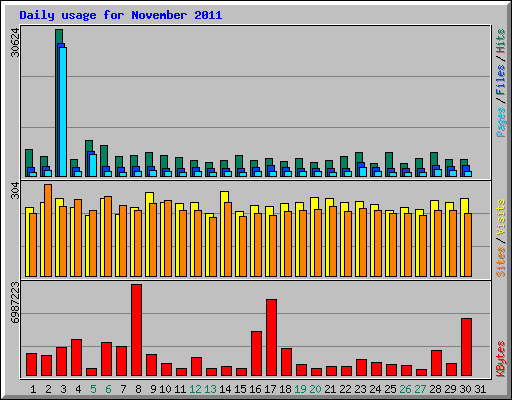Screen dimensions: 512x400
Task: Click green weekend day label 26
Action: pyautogui.click(x=405, y=389)
